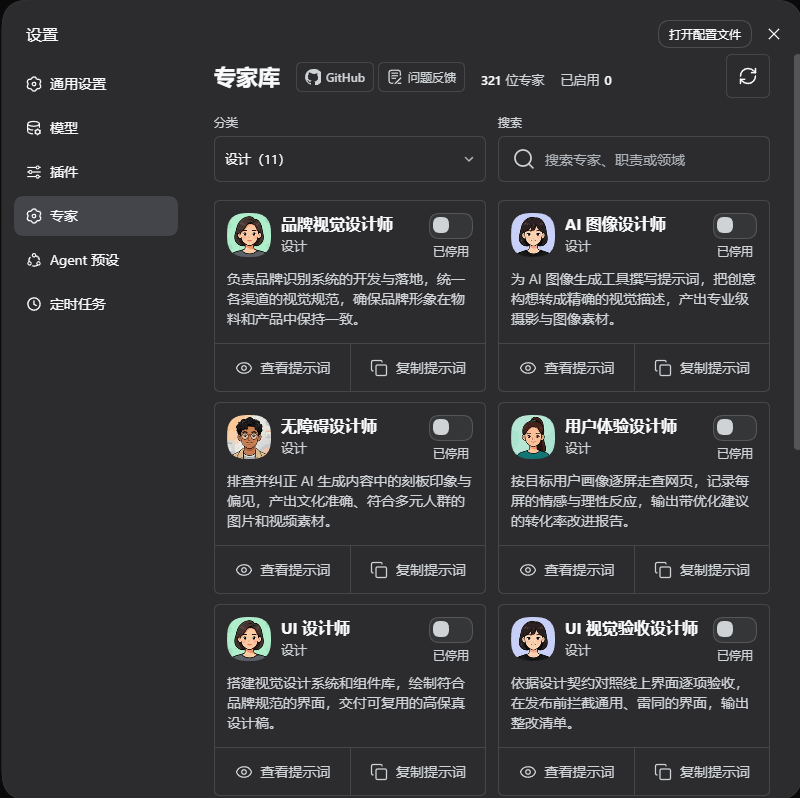Click the 问题反馈 note icon
This screenshot has height=798, width=800.
pos(394,78)
